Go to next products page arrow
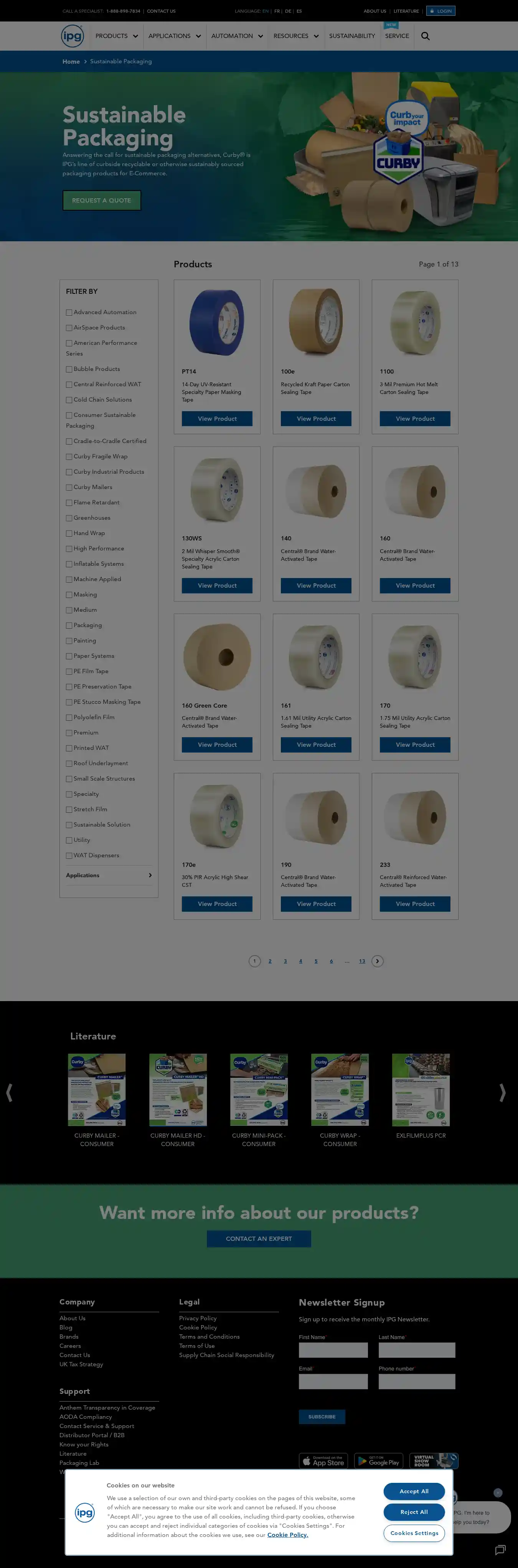518x1568 pixels. coord(378,961)
